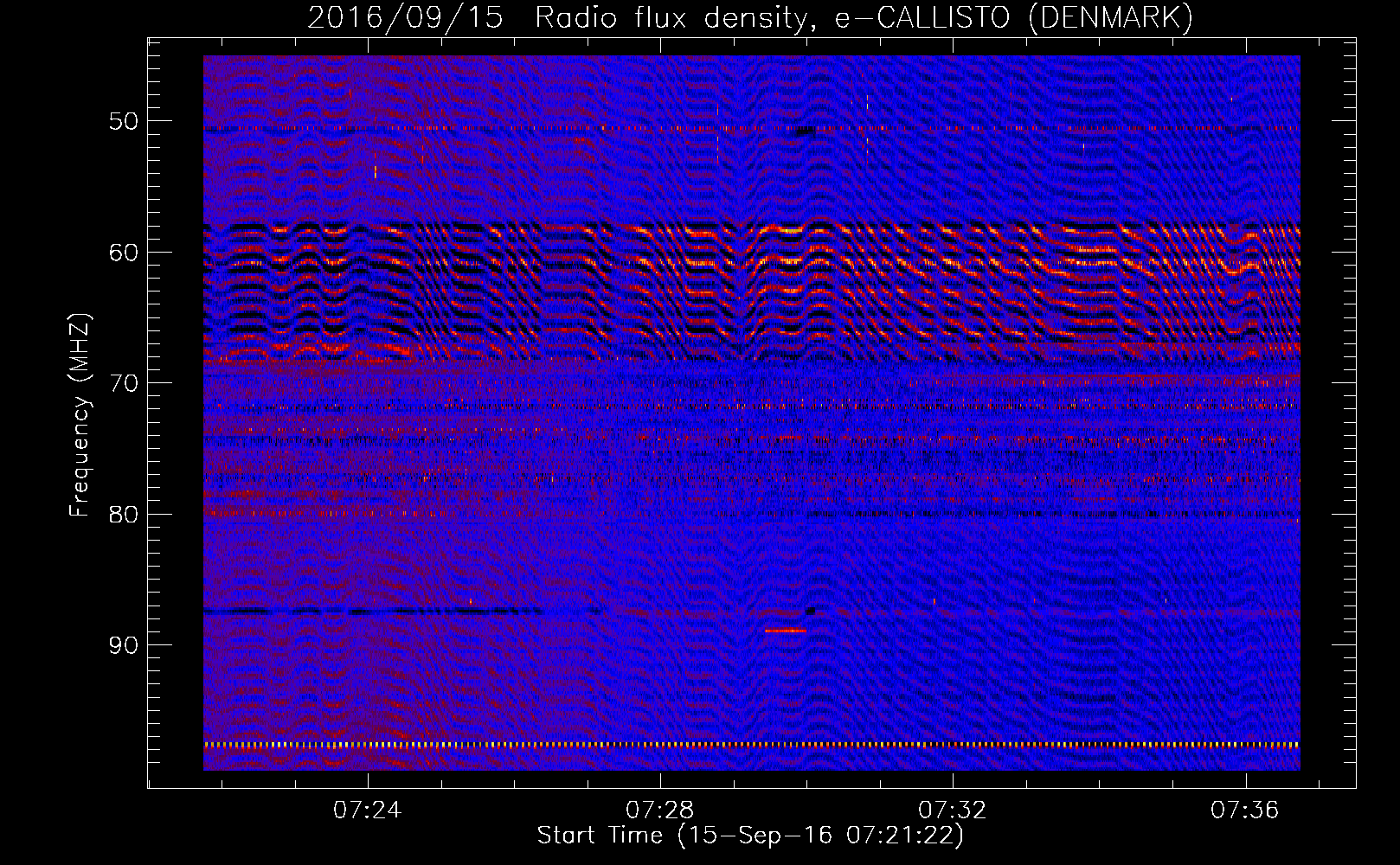Click the 'Start Time (15-Sep-16 07:21:22)' label
This screenshot has height=865, width=1400.
coord(750,836)
